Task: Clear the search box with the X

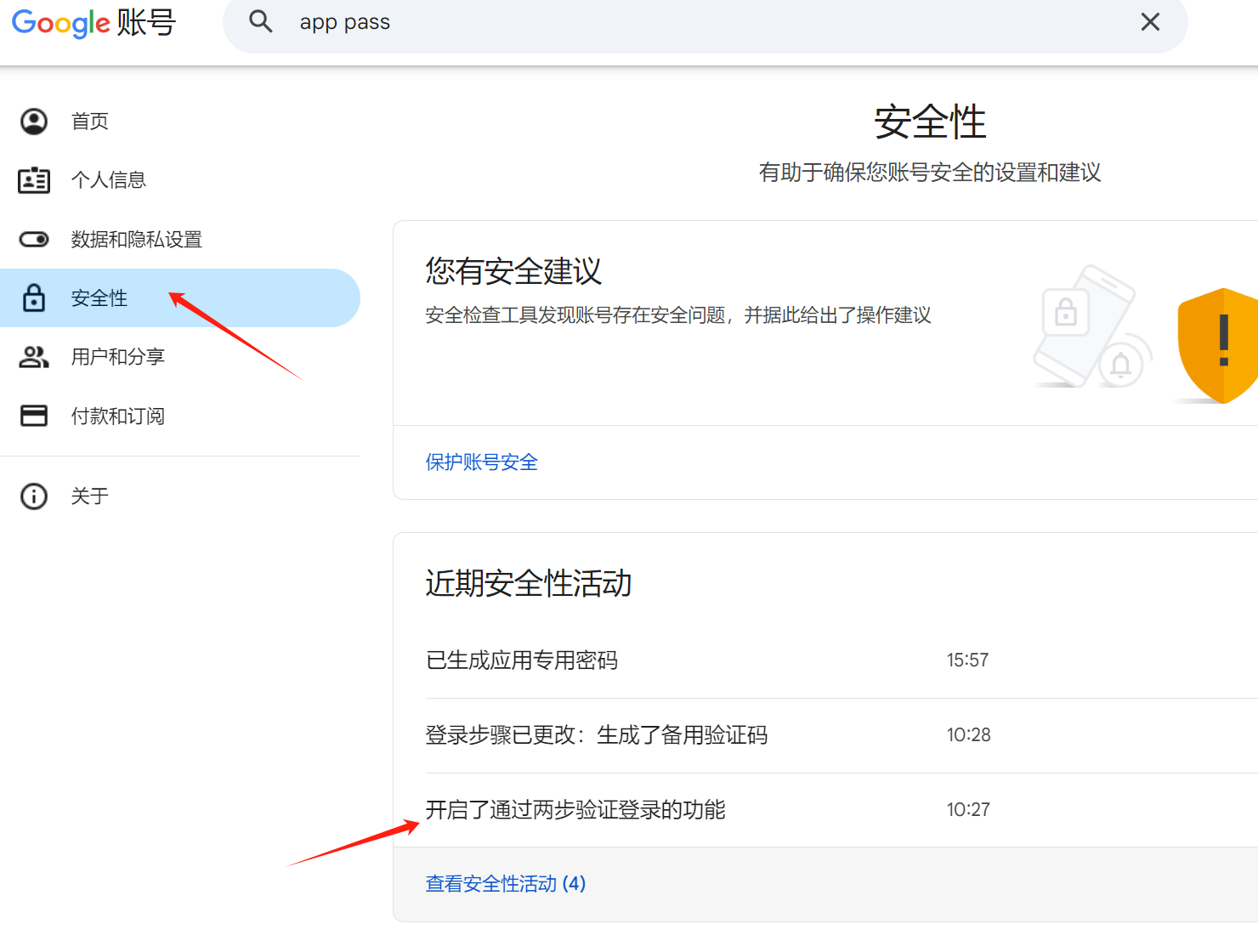Action: tap(1150, 22)
